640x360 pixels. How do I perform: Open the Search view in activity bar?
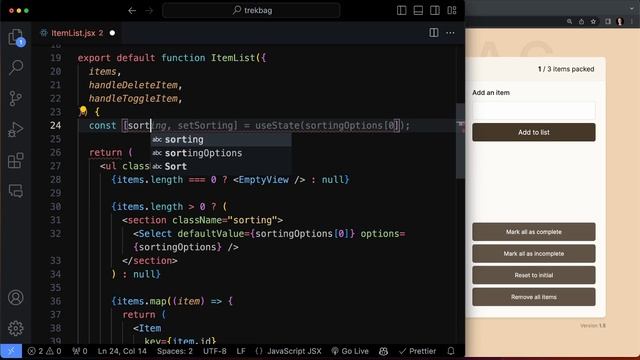pos(16,67)
